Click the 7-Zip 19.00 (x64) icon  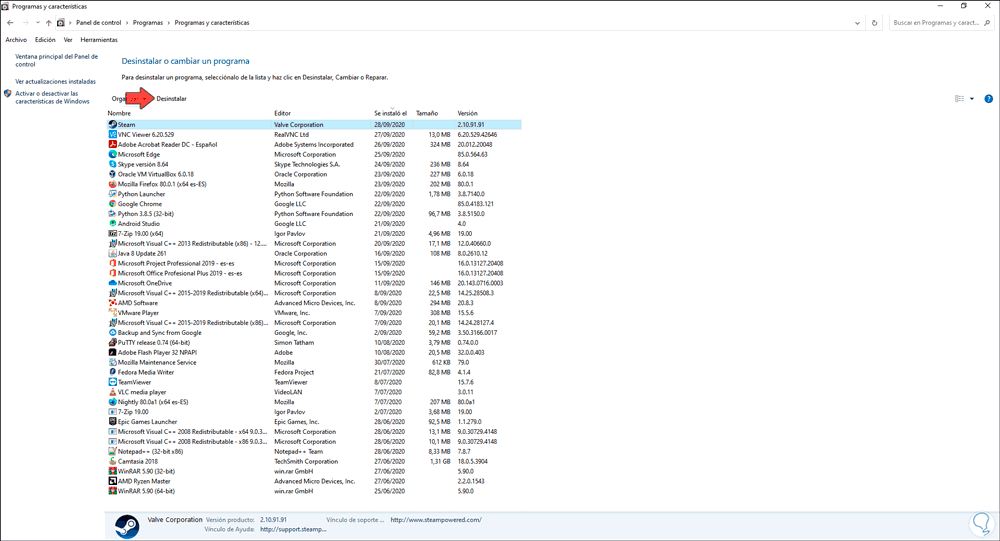(x=112, y=233)
